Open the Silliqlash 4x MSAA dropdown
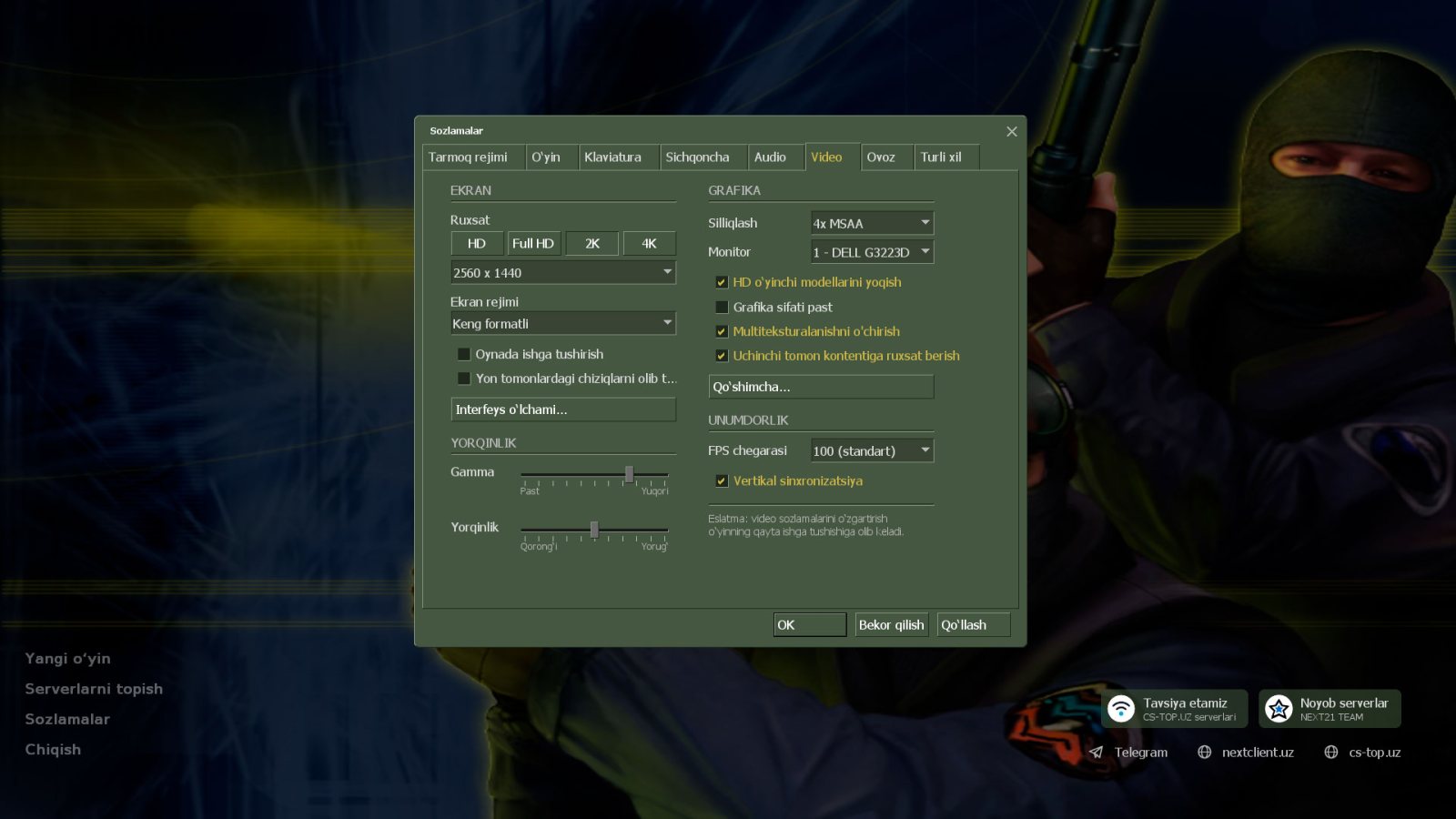1456x819 pixels. coord(872,223)
